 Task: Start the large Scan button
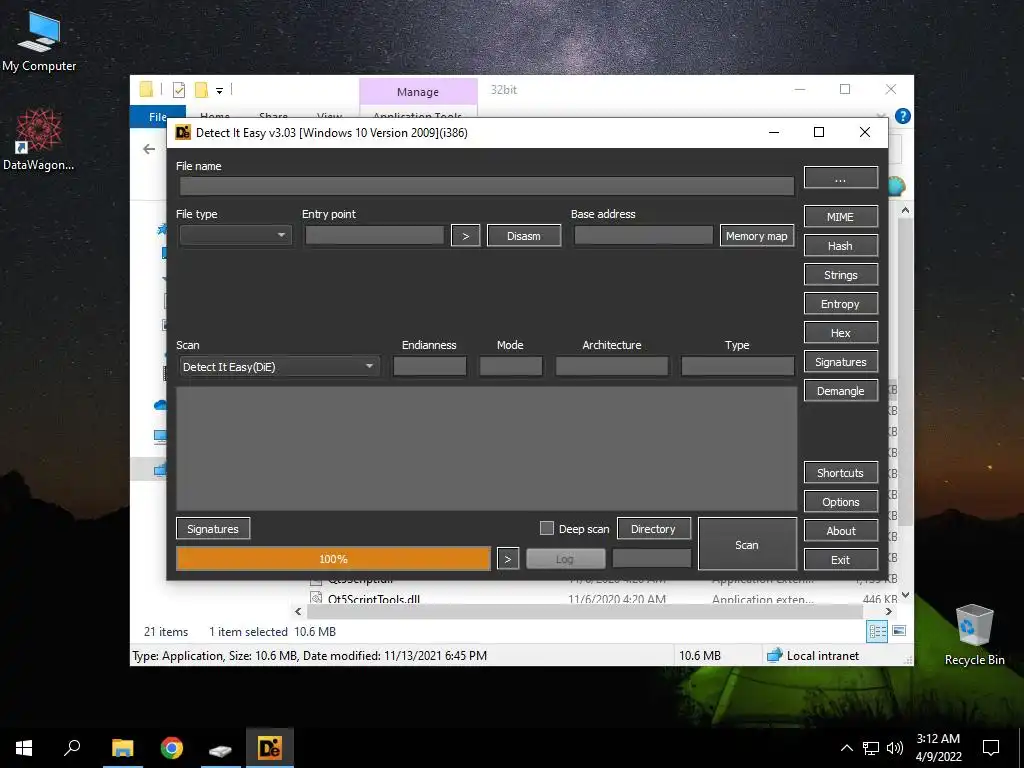(x=747, y=545)
